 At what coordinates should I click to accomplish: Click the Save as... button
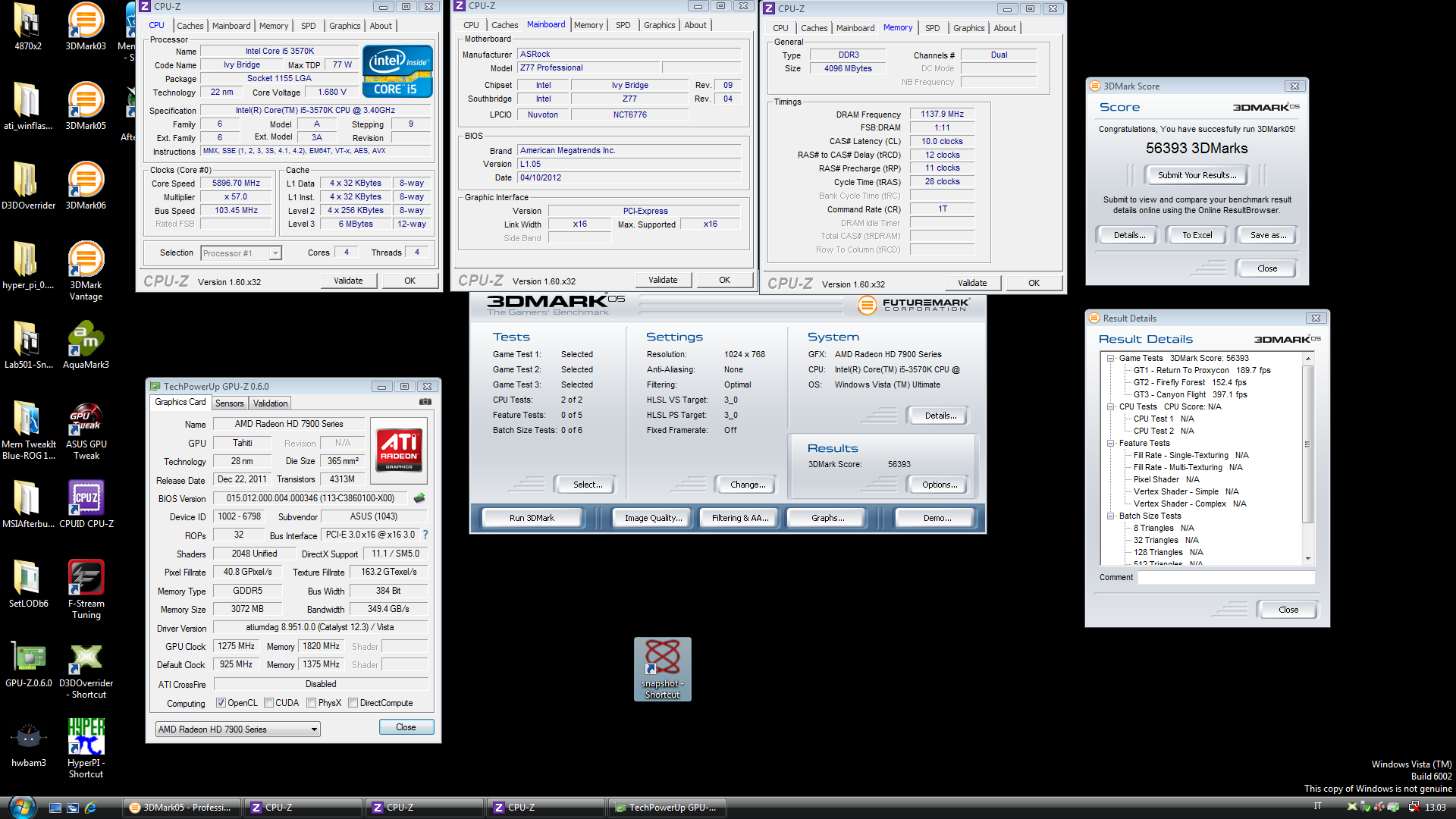(x=1268, y=235)
